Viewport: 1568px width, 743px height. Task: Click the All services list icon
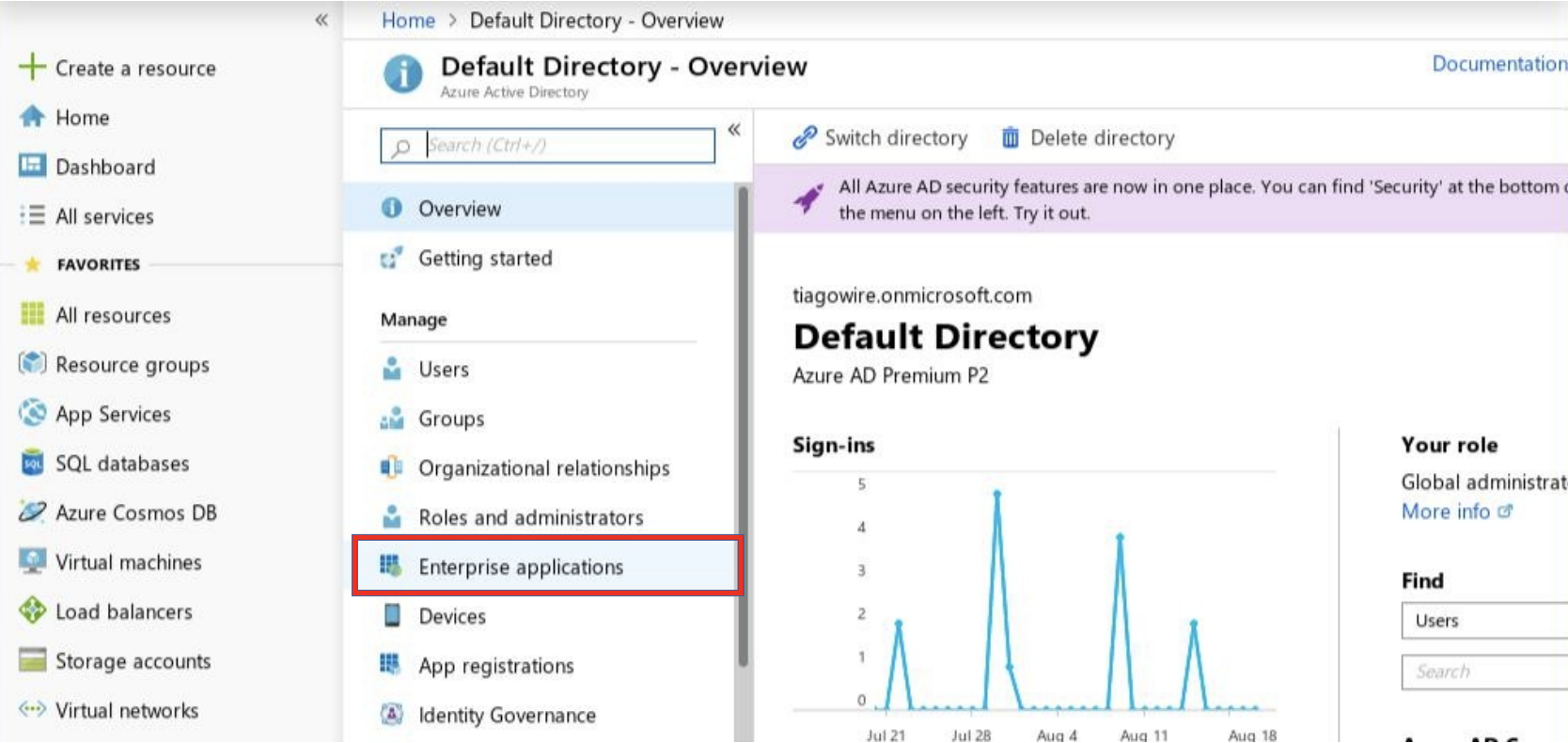(32, 215)
